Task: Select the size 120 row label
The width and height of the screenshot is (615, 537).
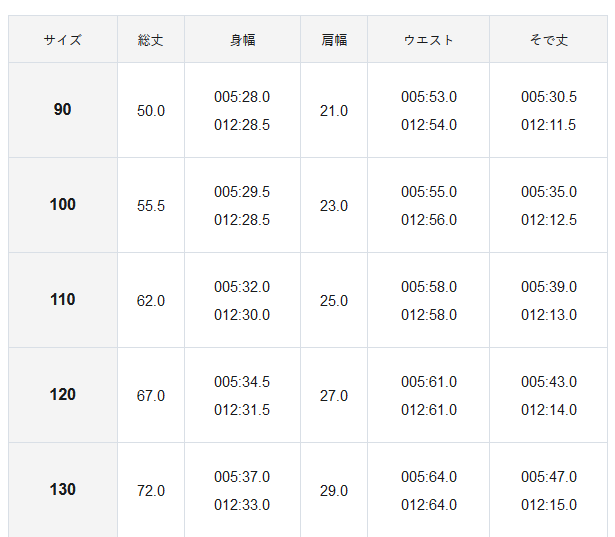Action: pyautogui.click(x=63, y=394)
